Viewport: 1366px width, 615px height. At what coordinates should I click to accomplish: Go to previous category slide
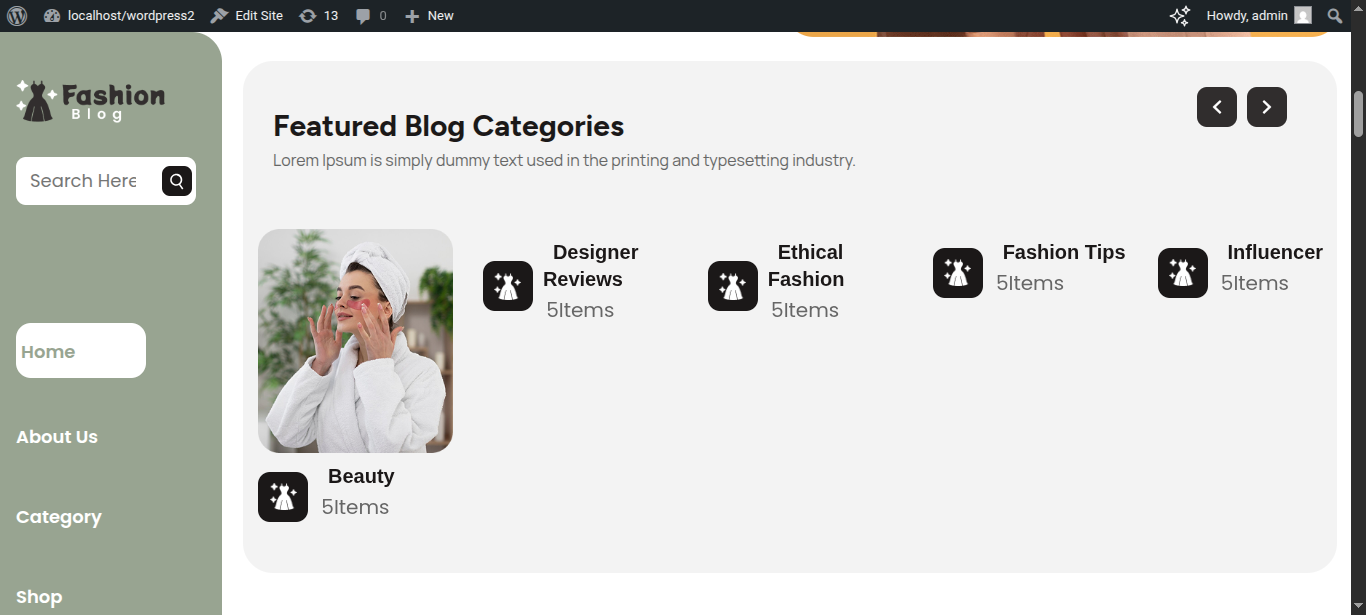(1217, 107)
